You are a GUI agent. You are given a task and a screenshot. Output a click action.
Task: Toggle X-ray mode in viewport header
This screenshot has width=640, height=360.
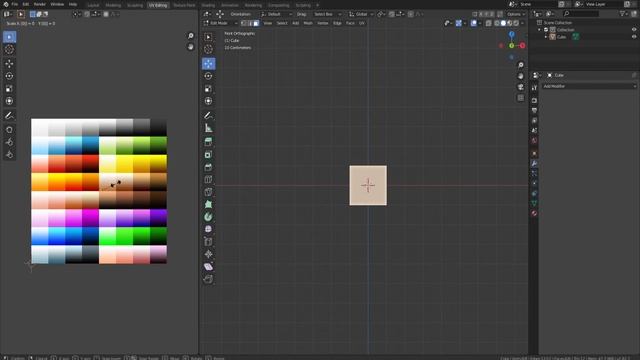pyautogui.click(x=489, y=23)
